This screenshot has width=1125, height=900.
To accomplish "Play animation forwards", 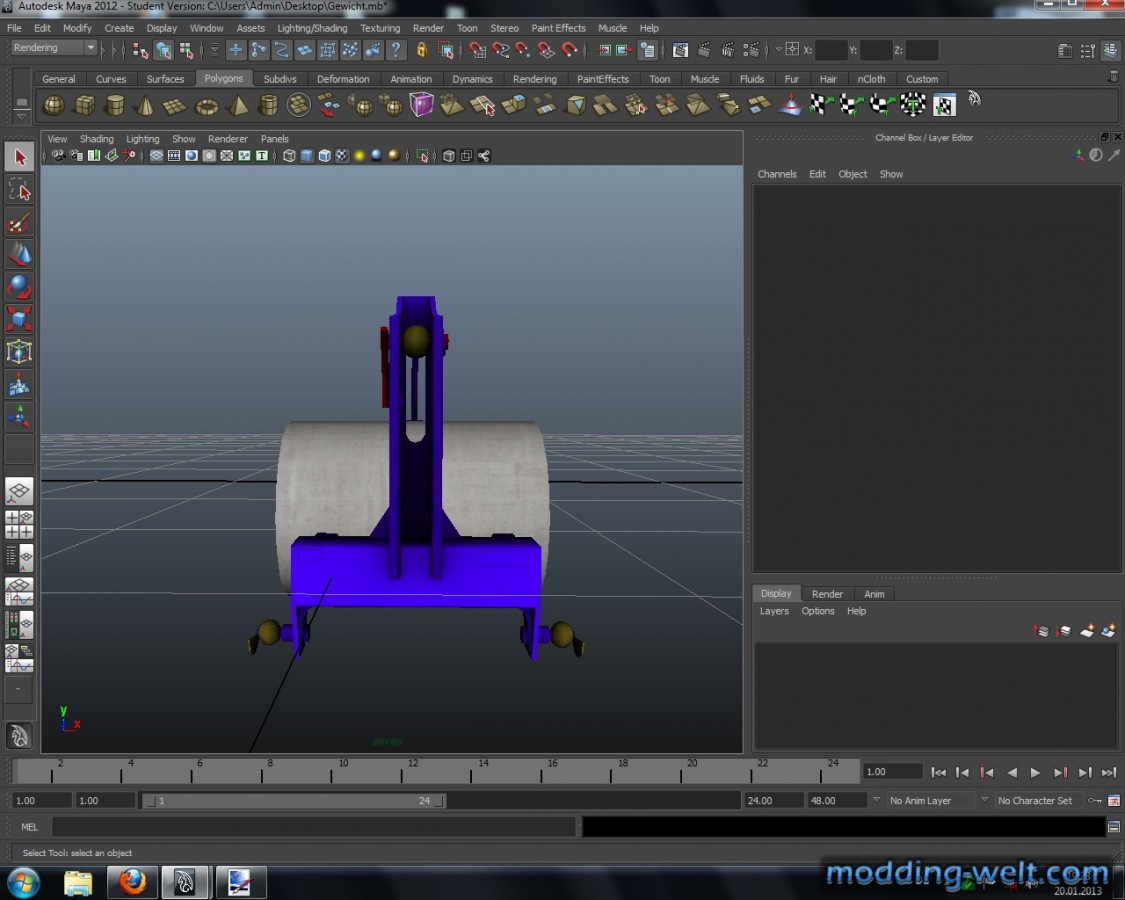I will click(x=1035, y=772).
